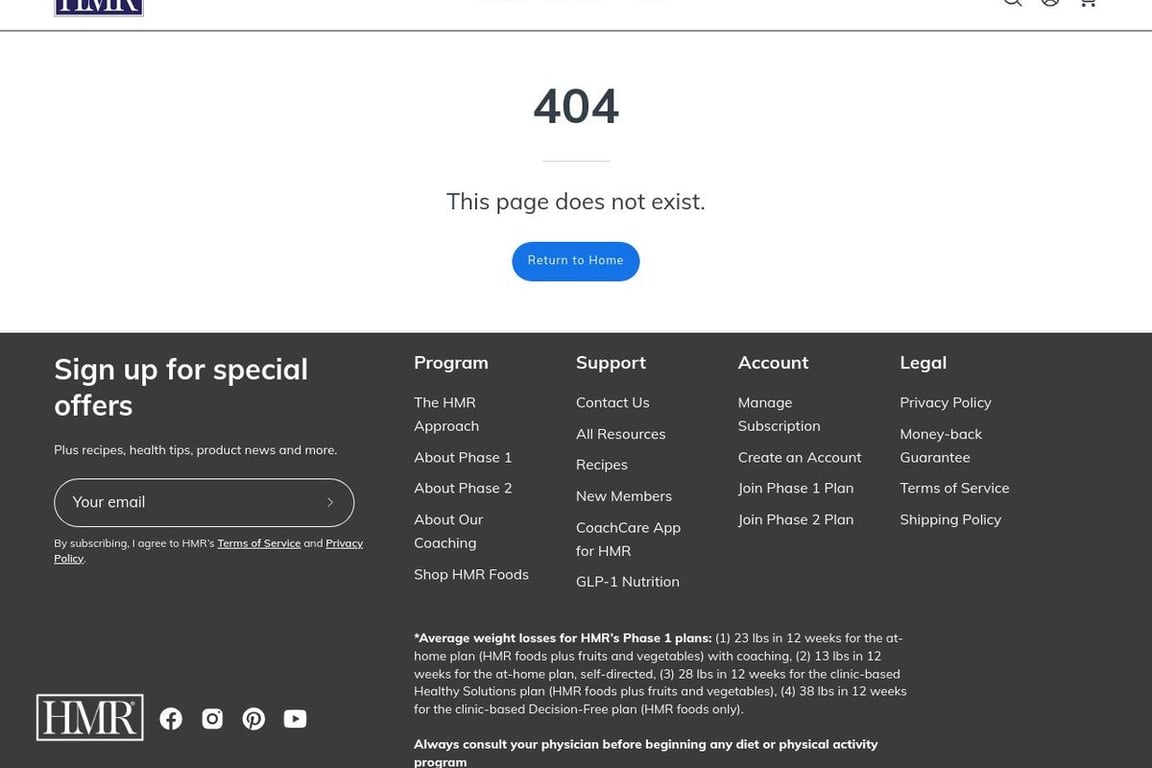Screen dimensions: 1152x768
Task: Click the HMR logo in footer
Action: click(90, 718)
